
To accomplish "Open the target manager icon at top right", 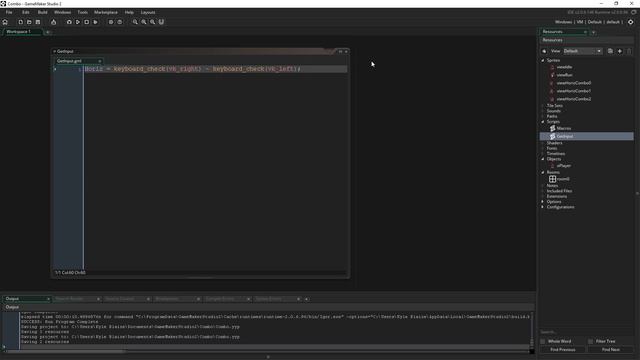I will (x=631, y=22).
